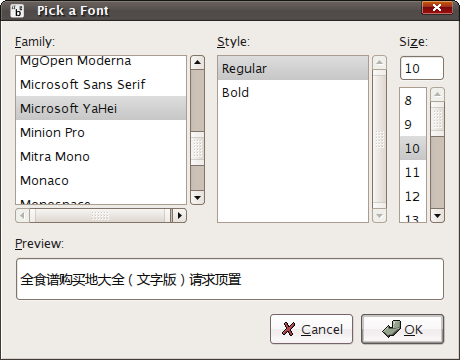Screen dimensions: 460x360
Task: Choose size 9 in Size list
Action: click(413, 124)
